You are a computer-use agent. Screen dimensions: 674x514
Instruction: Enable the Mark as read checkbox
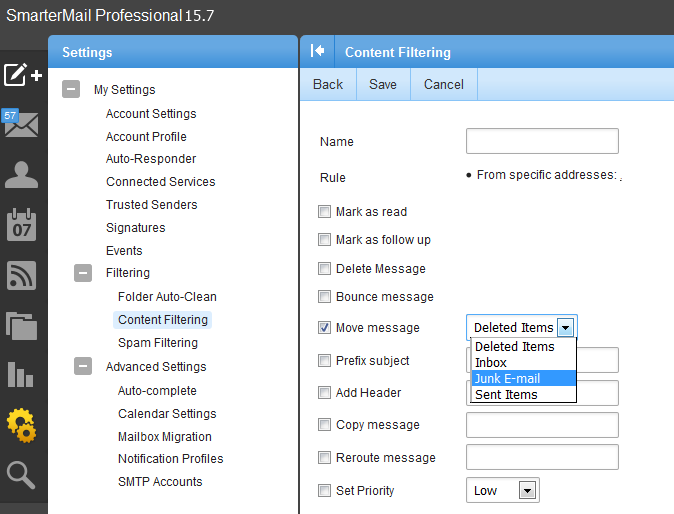point(324,212)
